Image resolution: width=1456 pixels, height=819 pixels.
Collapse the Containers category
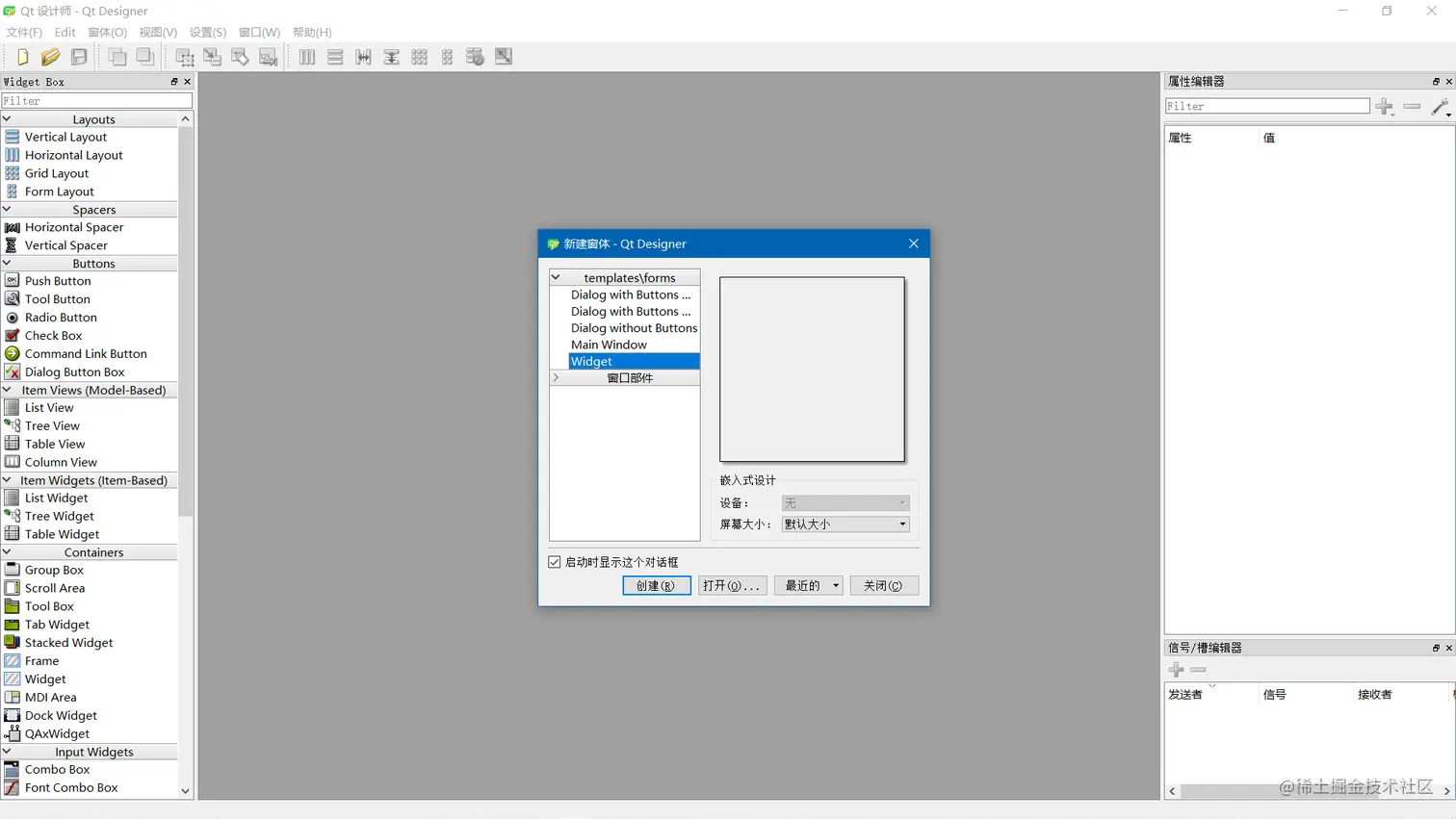click(7, 552)
